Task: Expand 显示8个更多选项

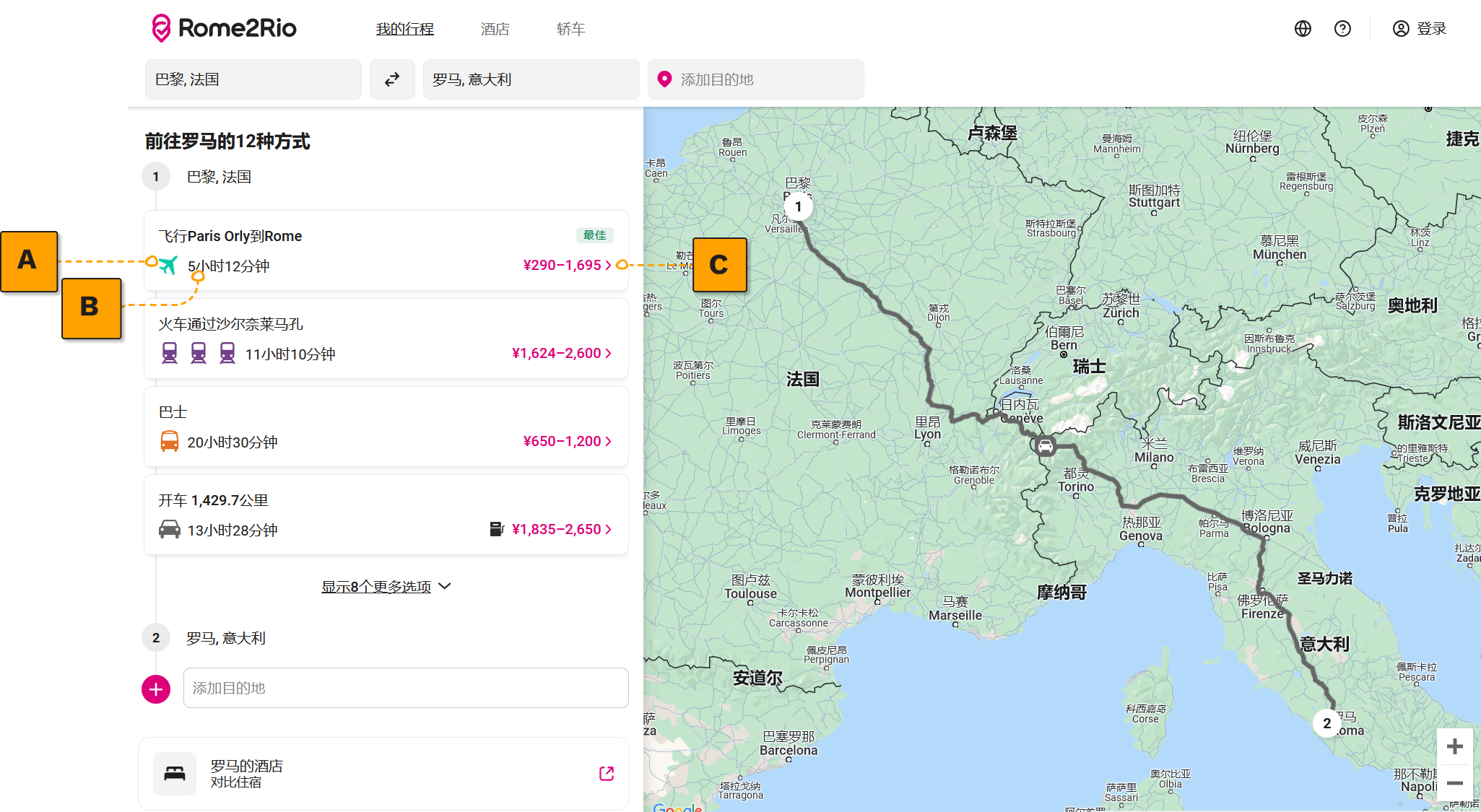Action: pos(386,587)
